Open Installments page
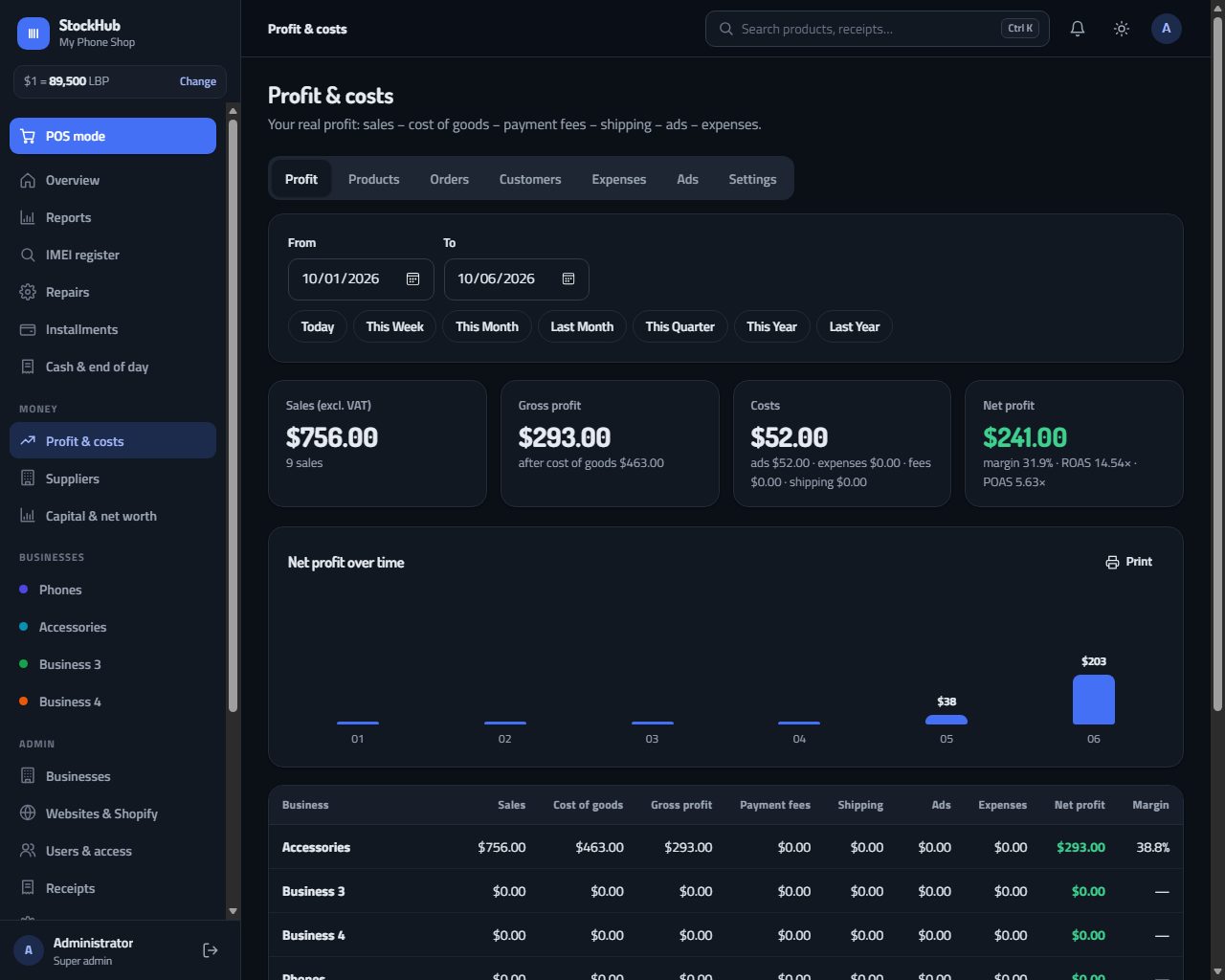This screenshot has height=980, width=1225. tap(113, 329)
